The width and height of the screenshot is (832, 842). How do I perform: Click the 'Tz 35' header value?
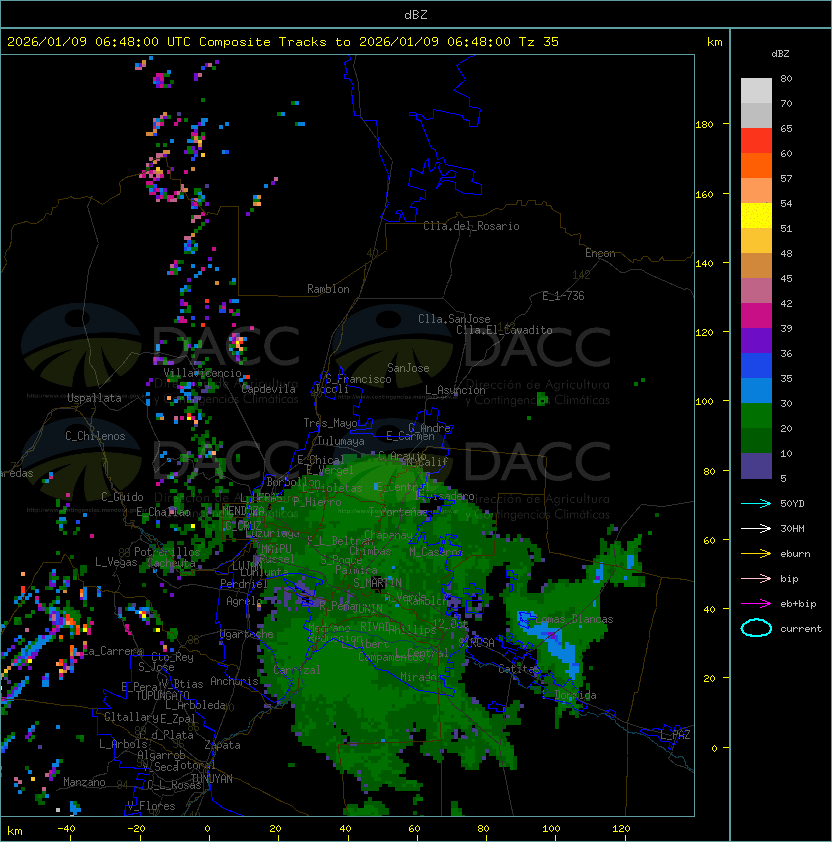539,42
